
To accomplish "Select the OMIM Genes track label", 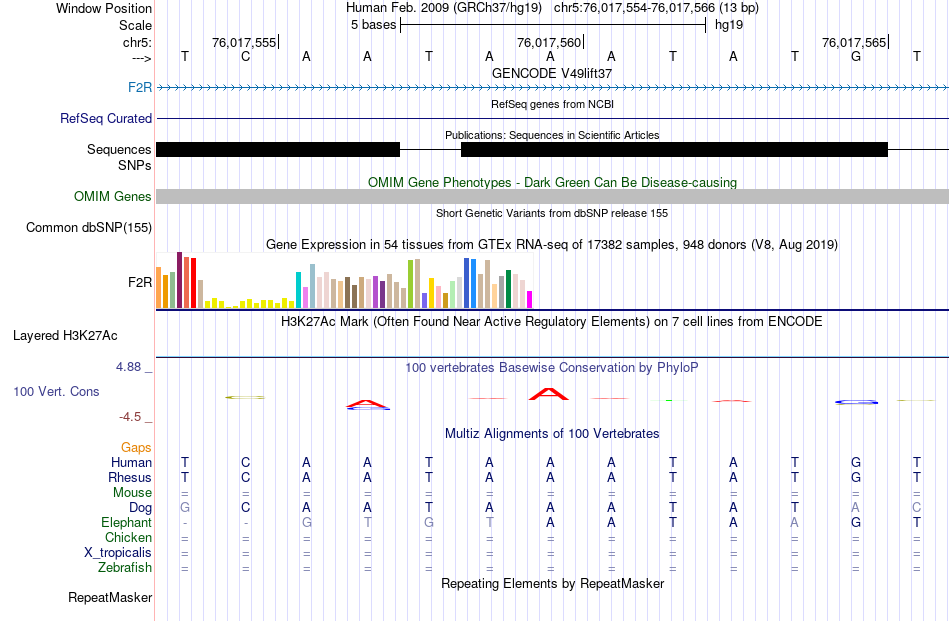I will (x=113, y=196).
